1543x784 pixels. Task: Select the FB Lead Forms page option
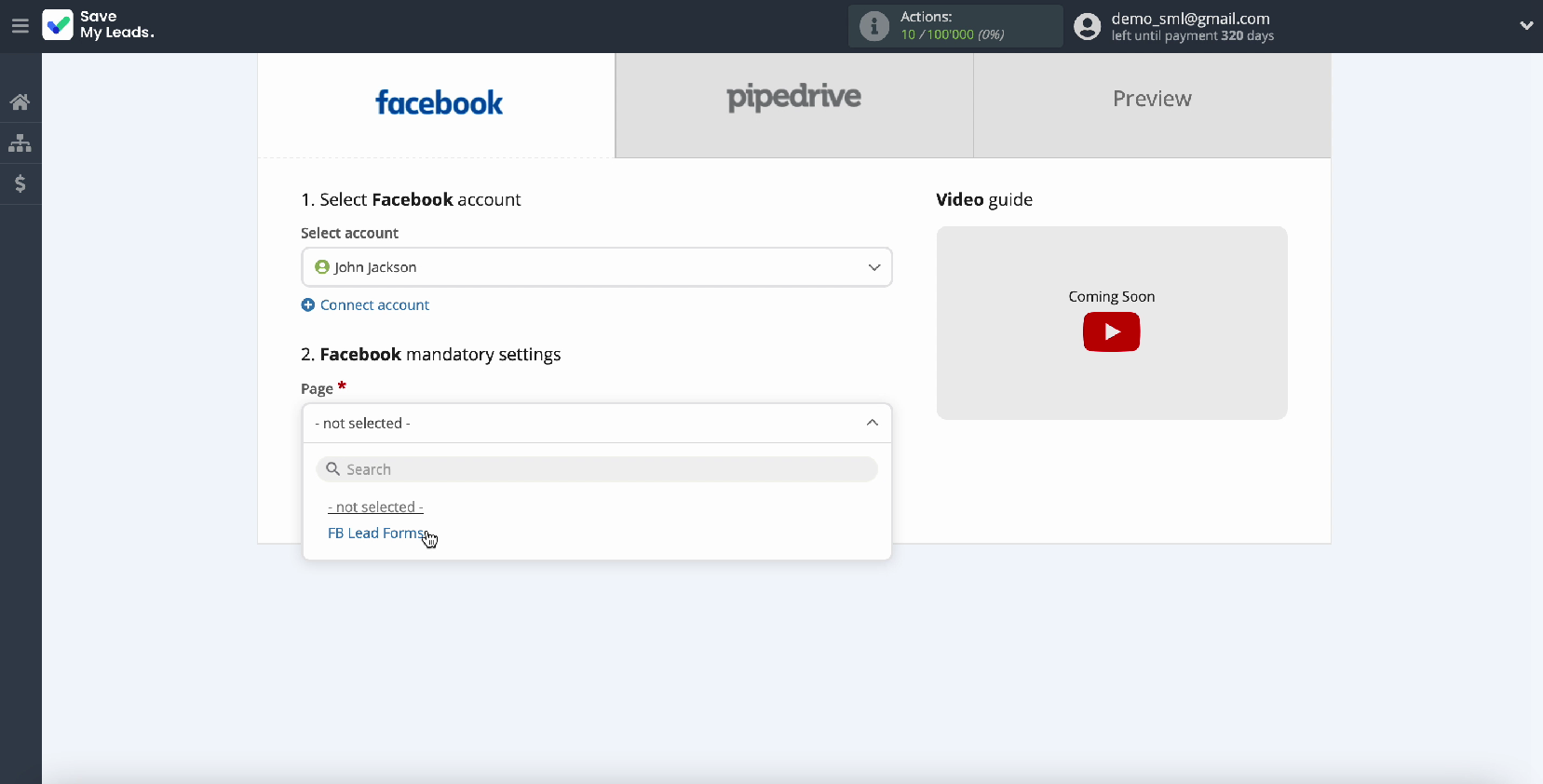pyautogui.click(x=376, y=533)
